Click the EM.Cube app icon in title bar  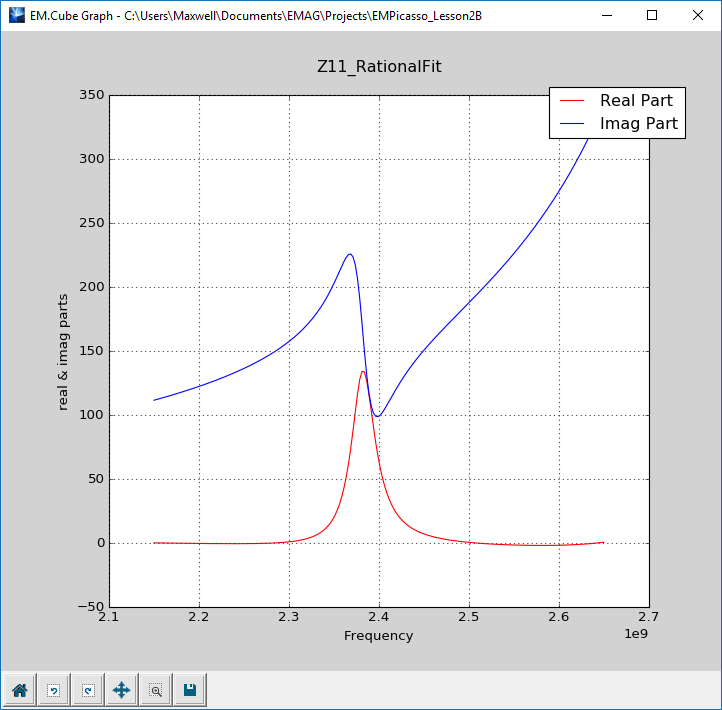point(17,15)
